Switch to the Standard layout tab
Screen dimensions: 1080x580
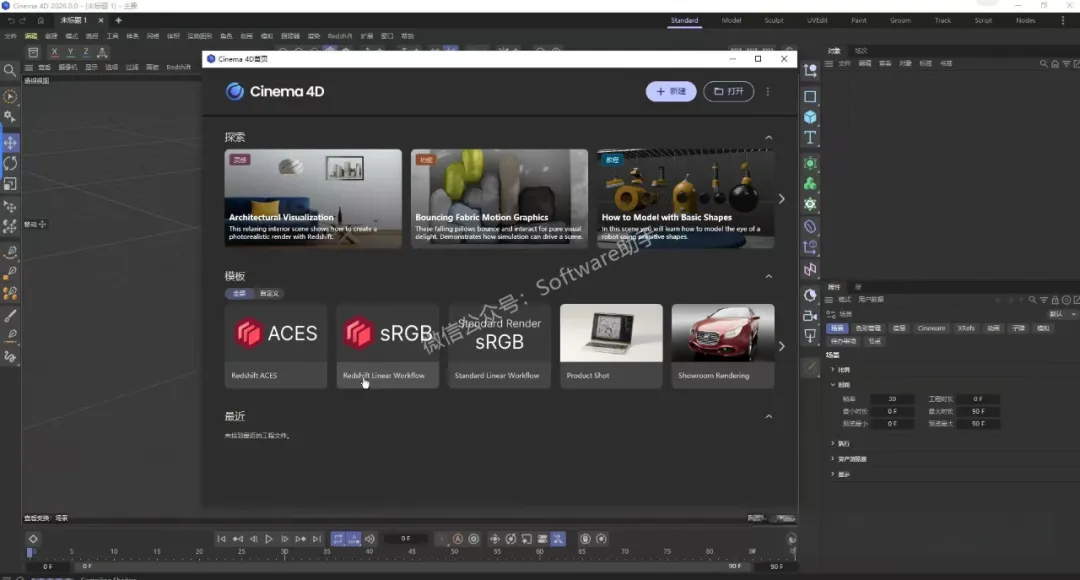click(685, 21)
